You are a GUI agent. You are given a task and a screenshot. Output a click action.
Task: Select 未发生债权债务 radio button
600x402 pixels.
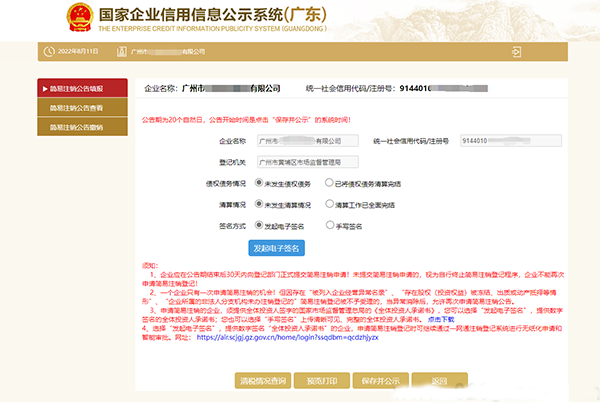259,183
